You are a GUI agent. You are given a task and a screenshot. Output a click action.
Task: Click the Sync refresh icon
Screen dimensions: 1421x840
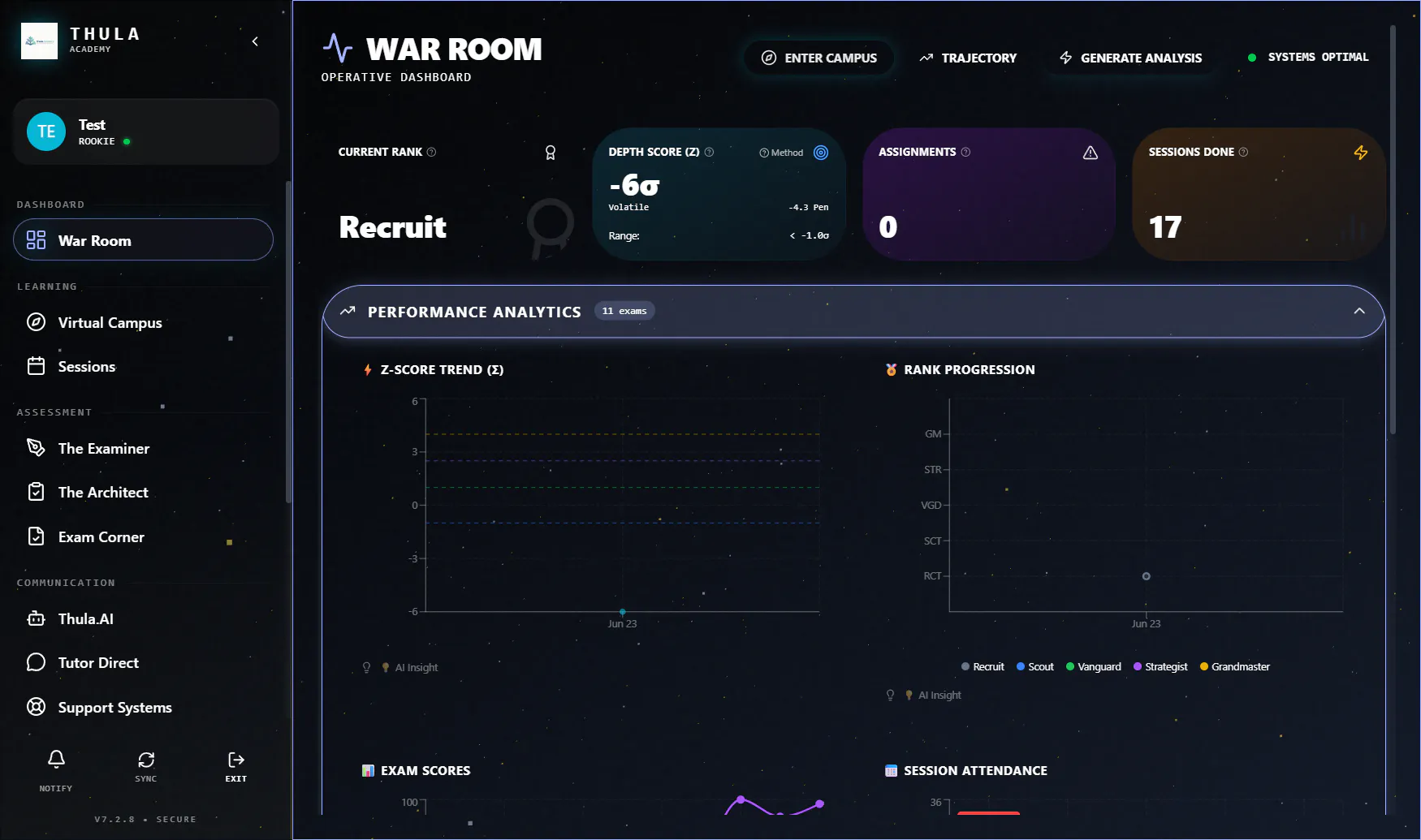(x=146, y=760)
